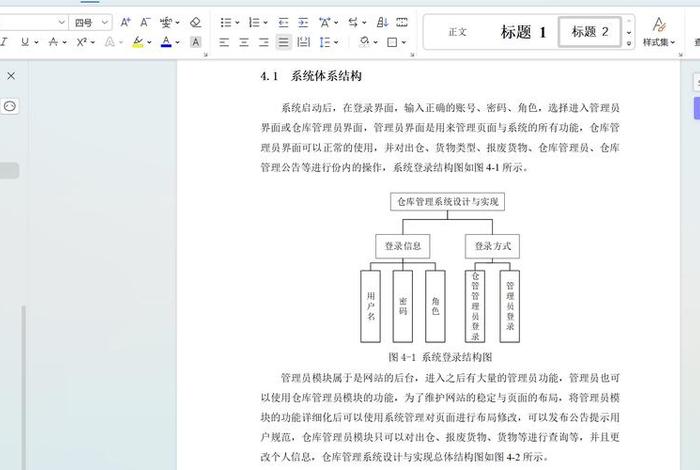Expand the styles gallery fully

(629, 43)
